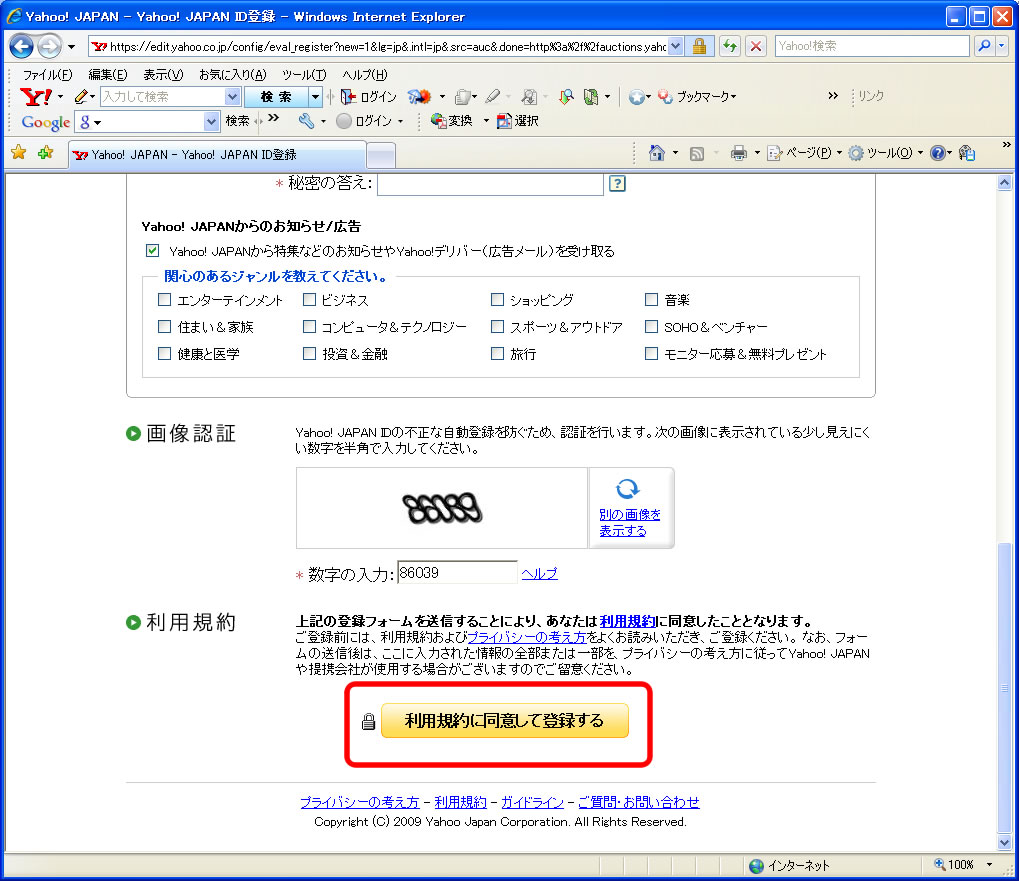The height and width of the screenshot is (881, 1019).
Task: Click the 選択 icon on Google toolbar
Action: 504,121
